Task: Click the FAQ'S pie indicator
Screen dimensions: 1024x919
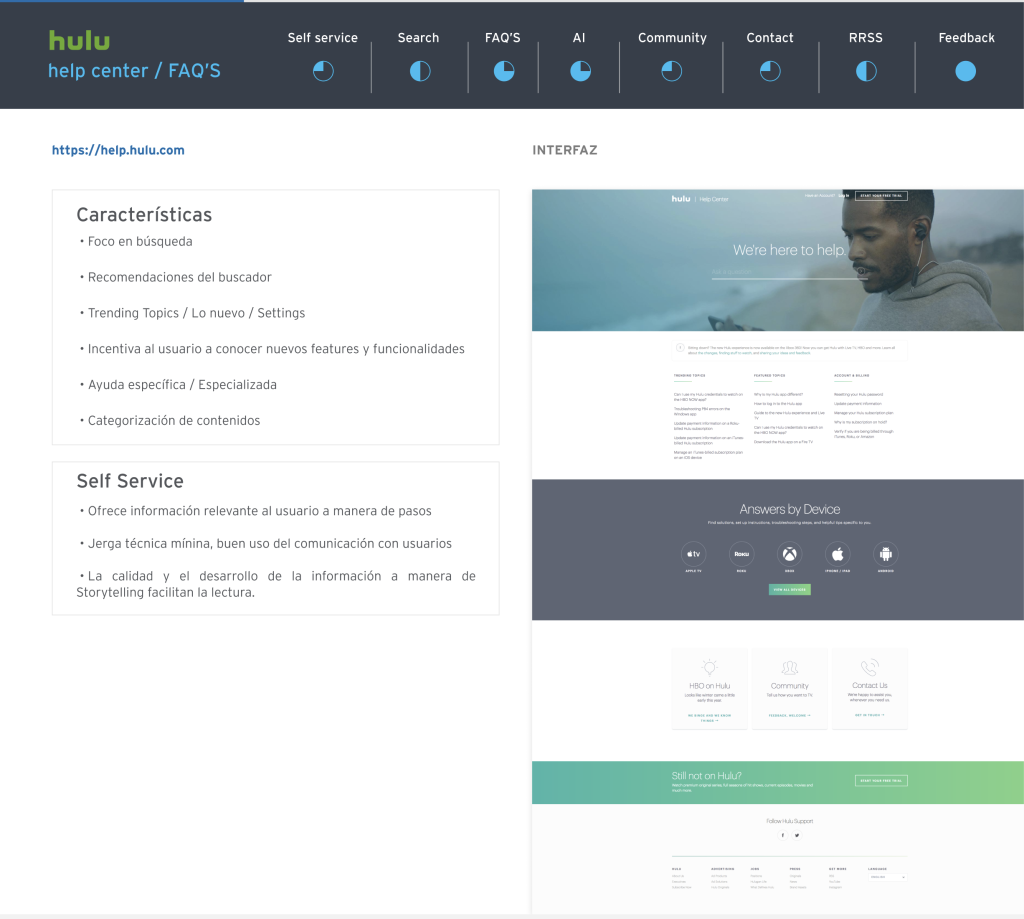Action: 504,71
